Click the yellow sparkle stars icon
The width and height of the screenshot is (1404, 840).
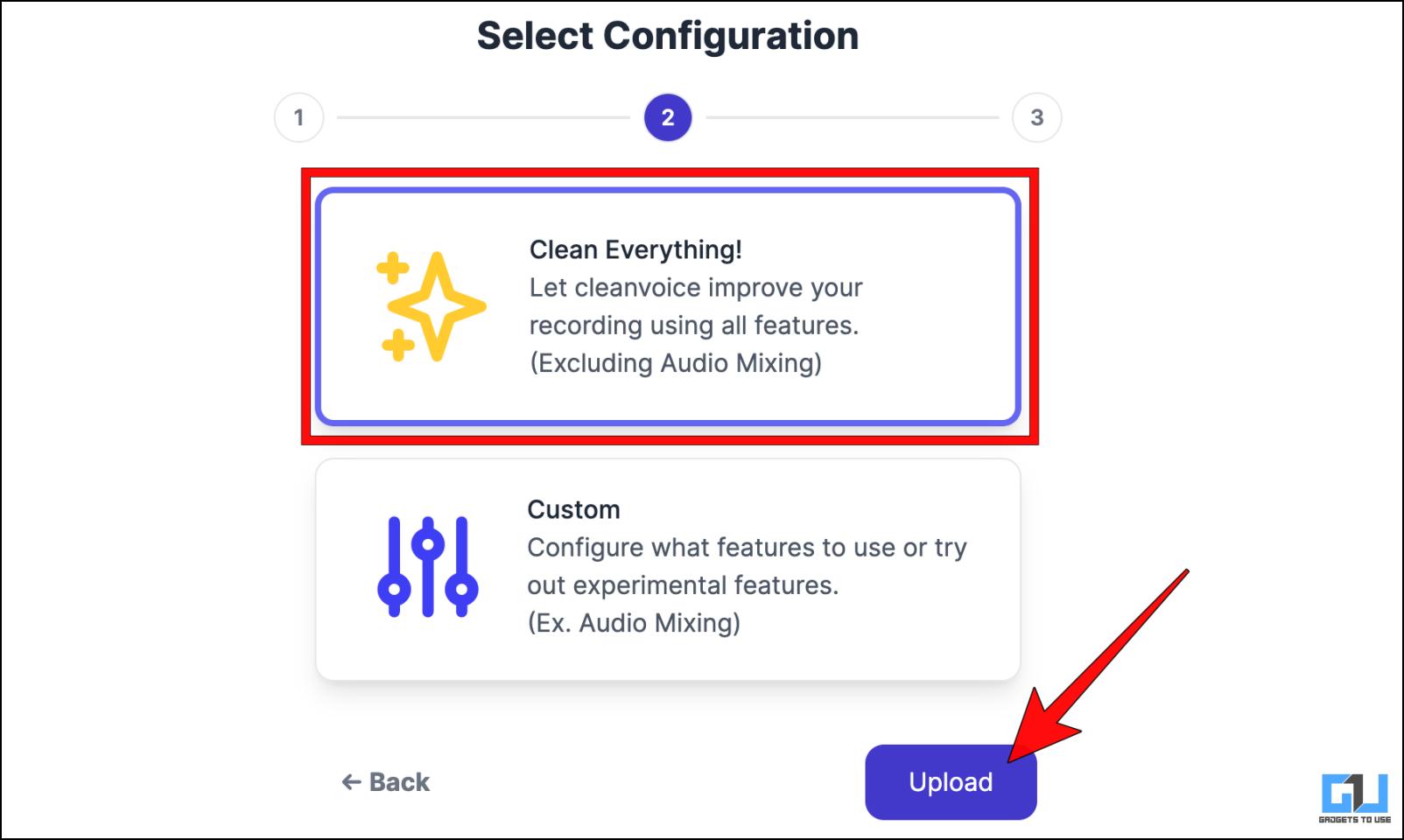(x=431, y=307)
